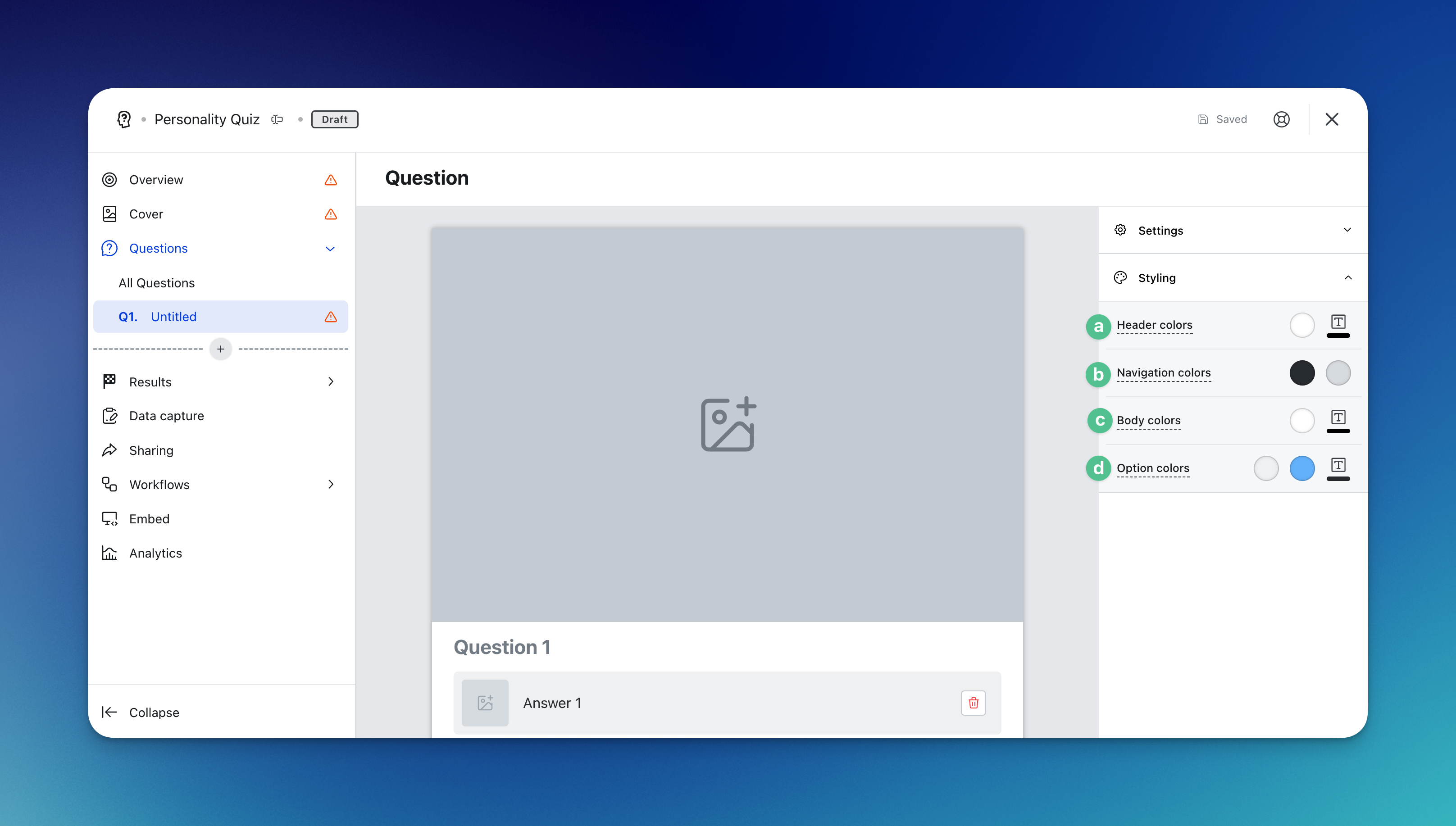The image size is (1456, 826).
Task: Add image to Answer 1 thumbnail
Action: click(x=485, y=703)
